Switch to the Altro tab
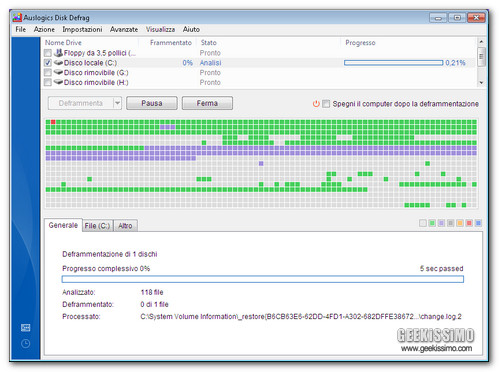 click(125, 226)
